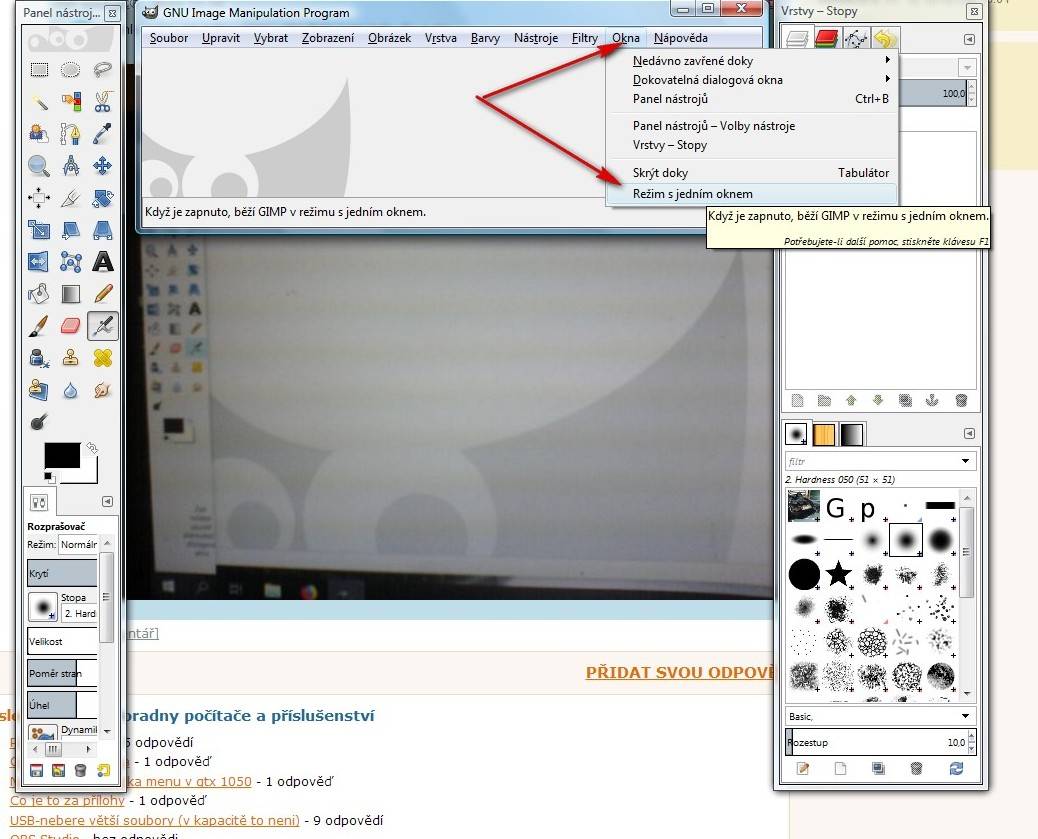1038x839 pixels.
Task: Expand Nedávno zavřené doky submenu
Action: 751,61
